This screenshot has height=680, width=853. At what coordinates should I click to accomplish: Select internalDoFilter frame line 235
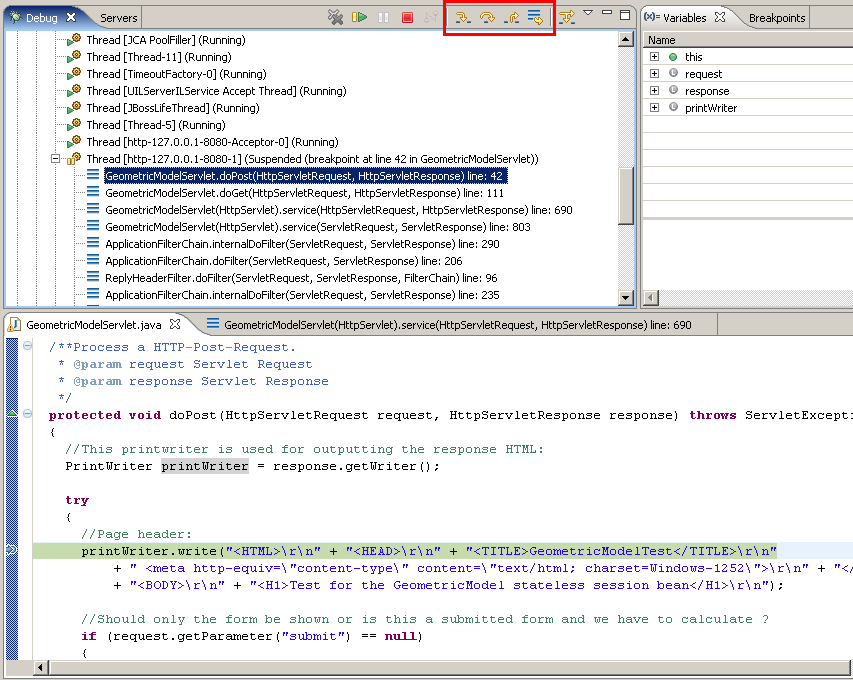302,295
